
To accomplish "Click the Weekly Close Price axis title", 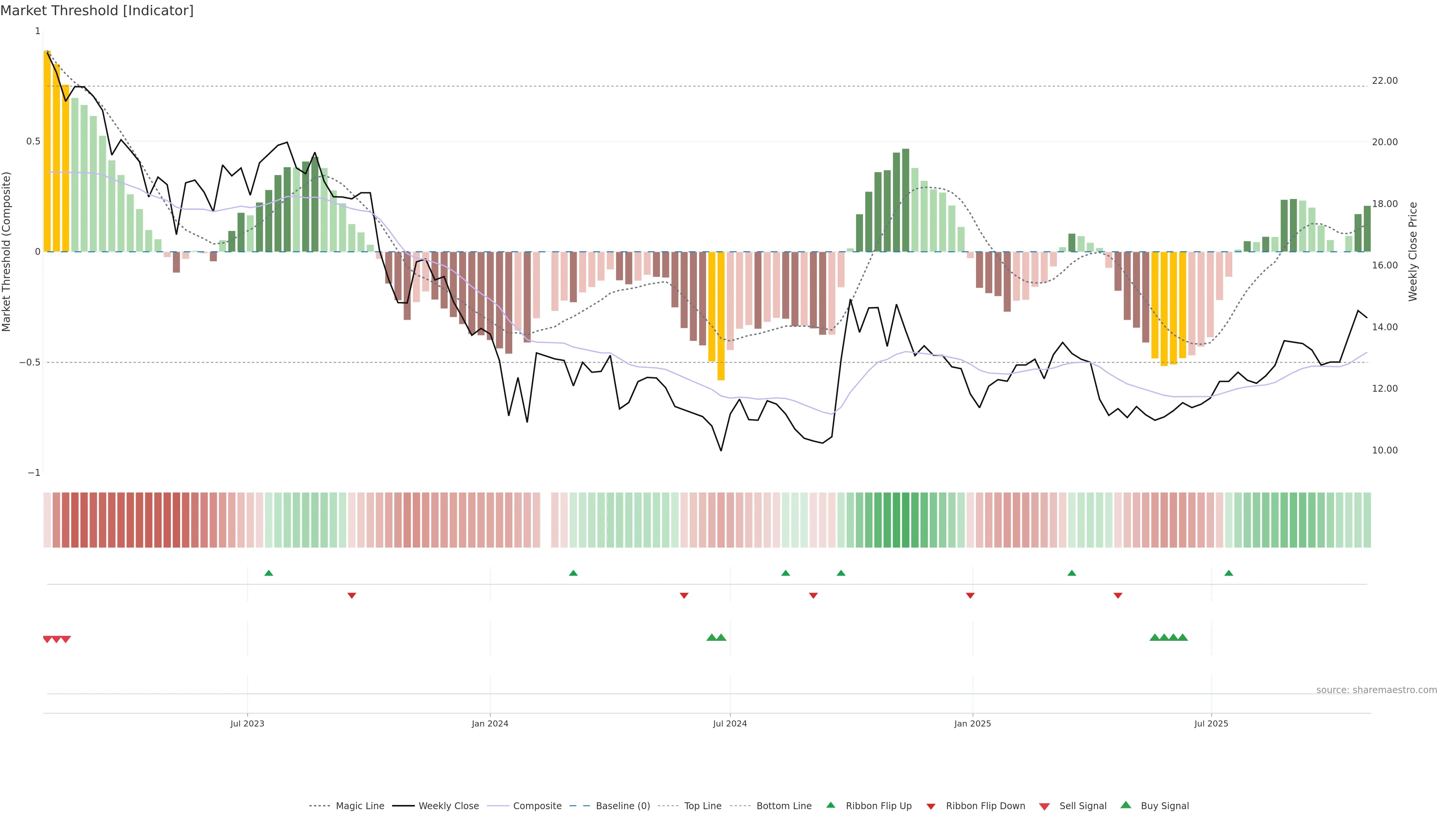I will [1412, 251].
